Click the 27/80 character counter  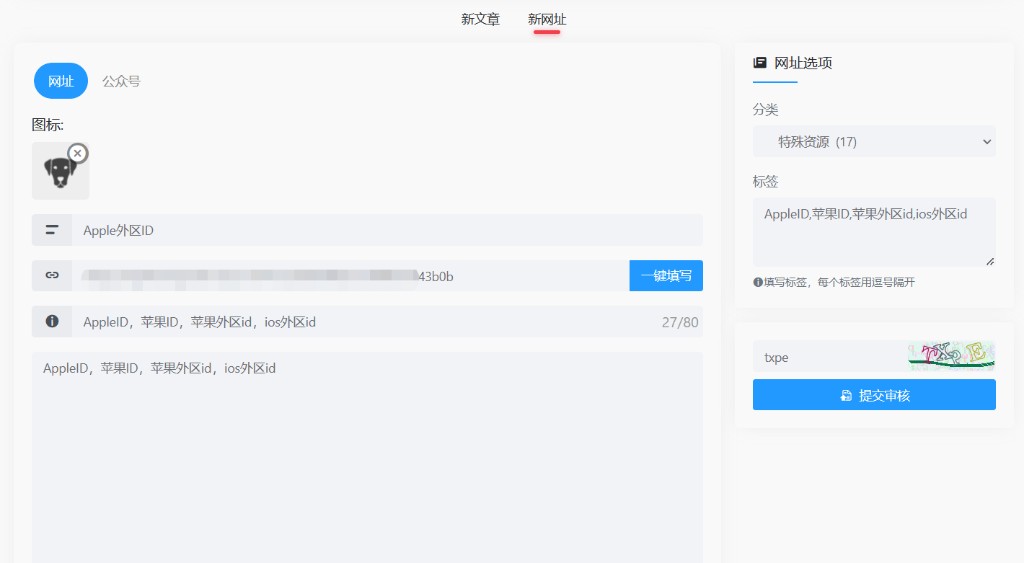tap(680, 322)
